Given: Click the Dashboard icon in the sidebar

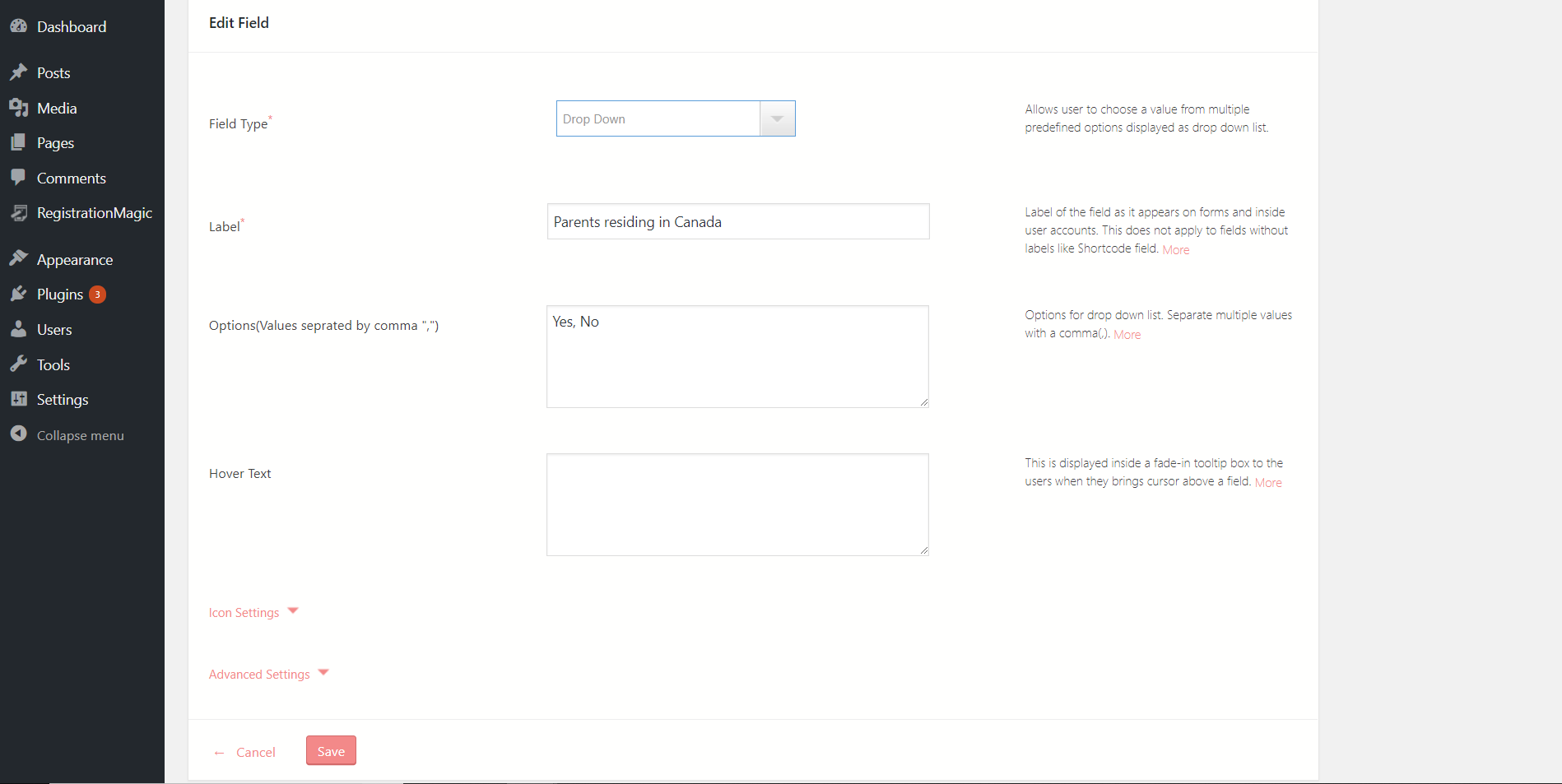Looking at the screenshot, I should pyautogui.click(x=20, y=26).
